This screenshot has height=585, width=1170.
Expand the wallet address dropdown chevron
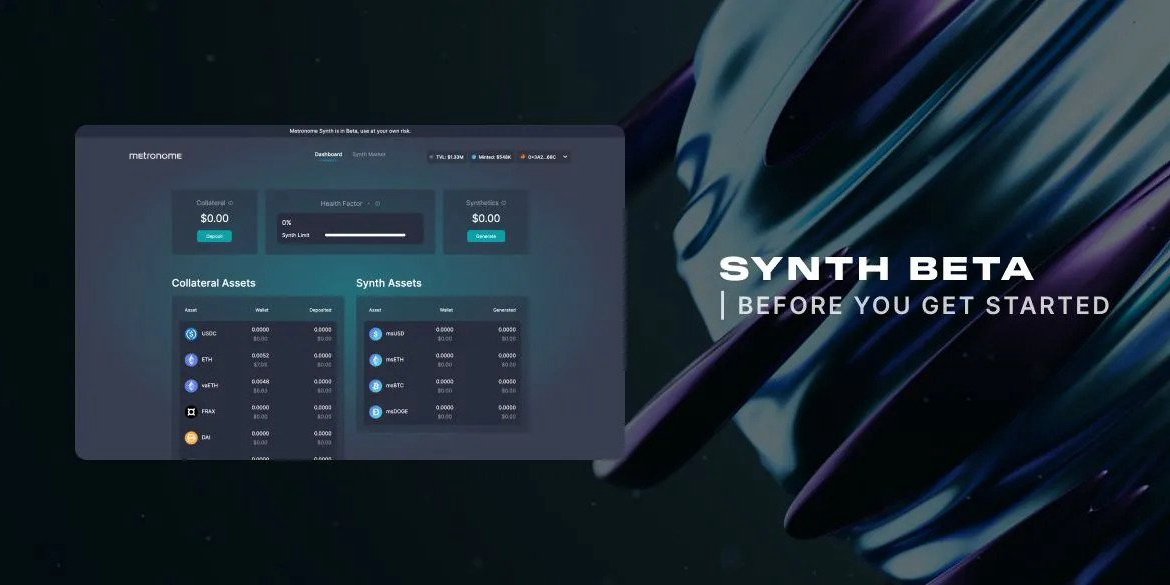tap(565, 157)
